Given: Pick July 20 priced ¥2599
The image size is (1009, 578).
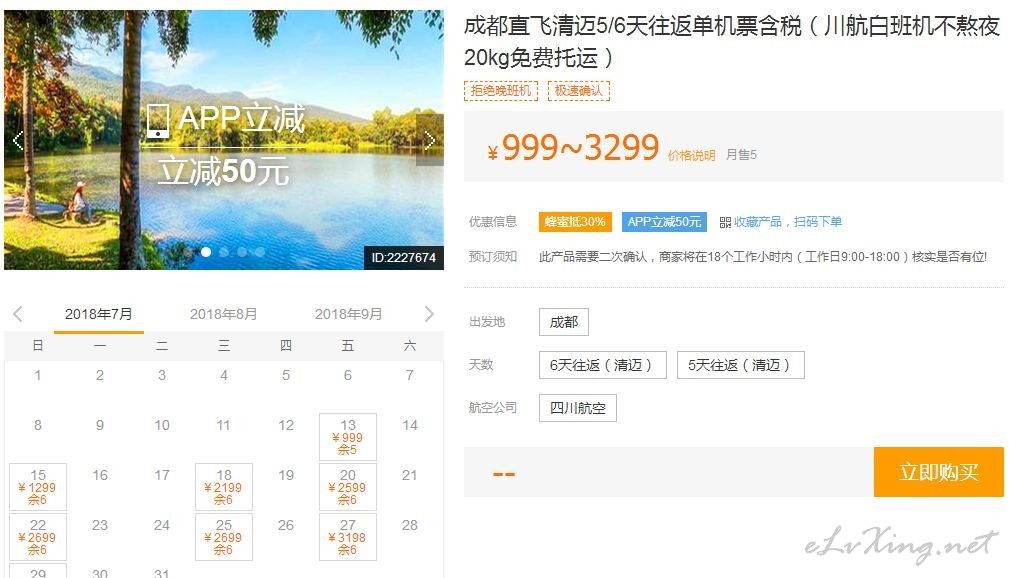Looking at the screenshot, I should [x=347, y=487].
